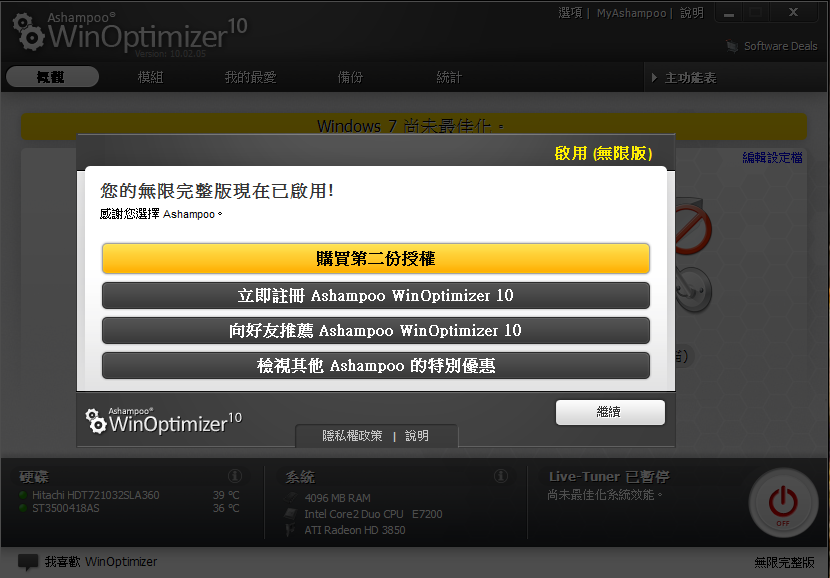Toggle the Live-Tuner OFF power button
The width and height of the screenshot is (830, 578).
click(x=783, y=503)
